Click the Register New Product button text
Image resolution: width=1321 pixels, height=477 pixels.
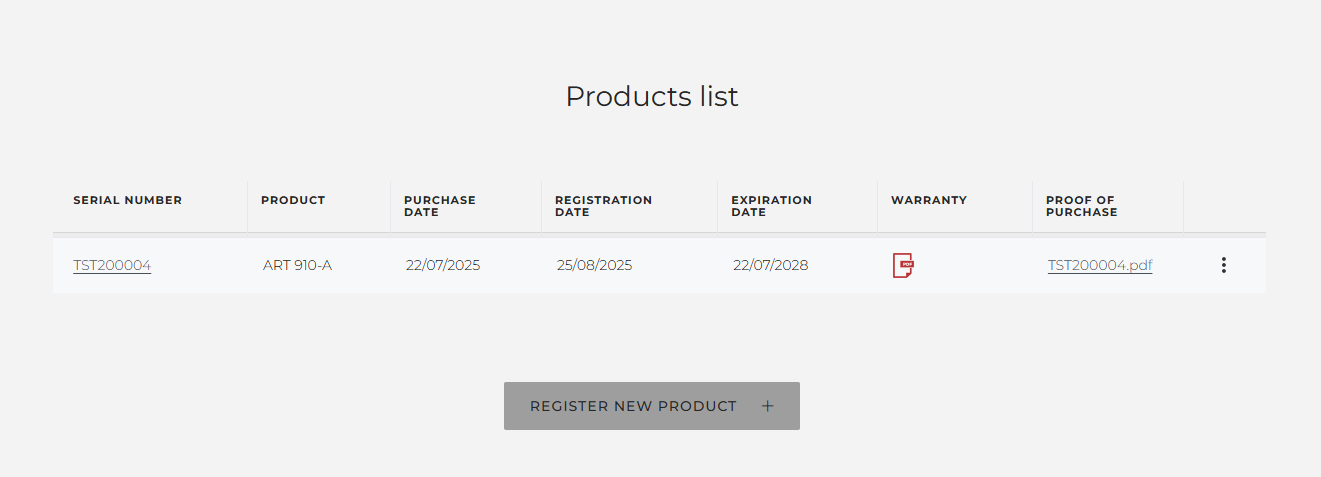pyautogui.click(x=633, y=406)
